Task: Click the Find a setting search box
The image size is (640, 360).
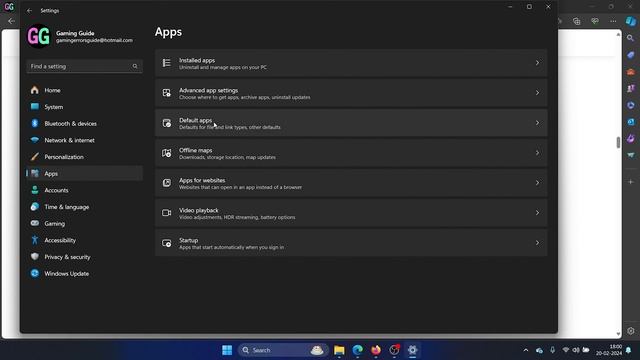Action: point(84,66)
